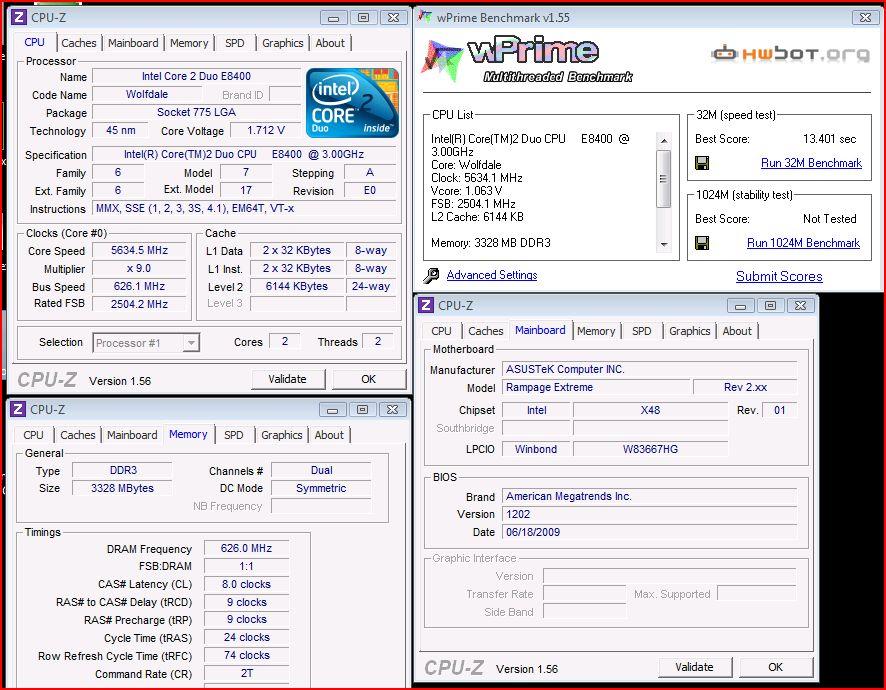Click Submit Scores link
This screenshot has width=886, height=690.
point(779,276)
